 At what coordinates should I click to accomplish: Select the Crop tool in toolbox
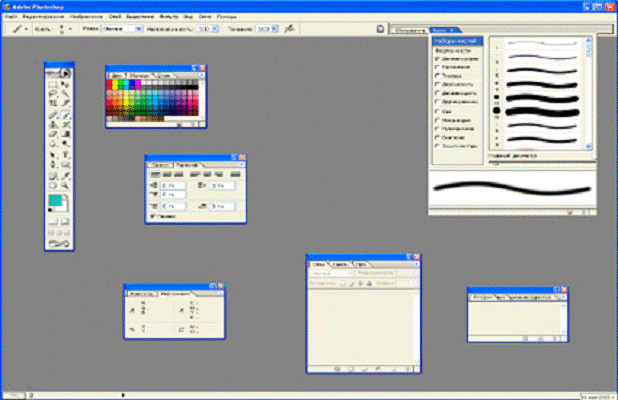53,104
